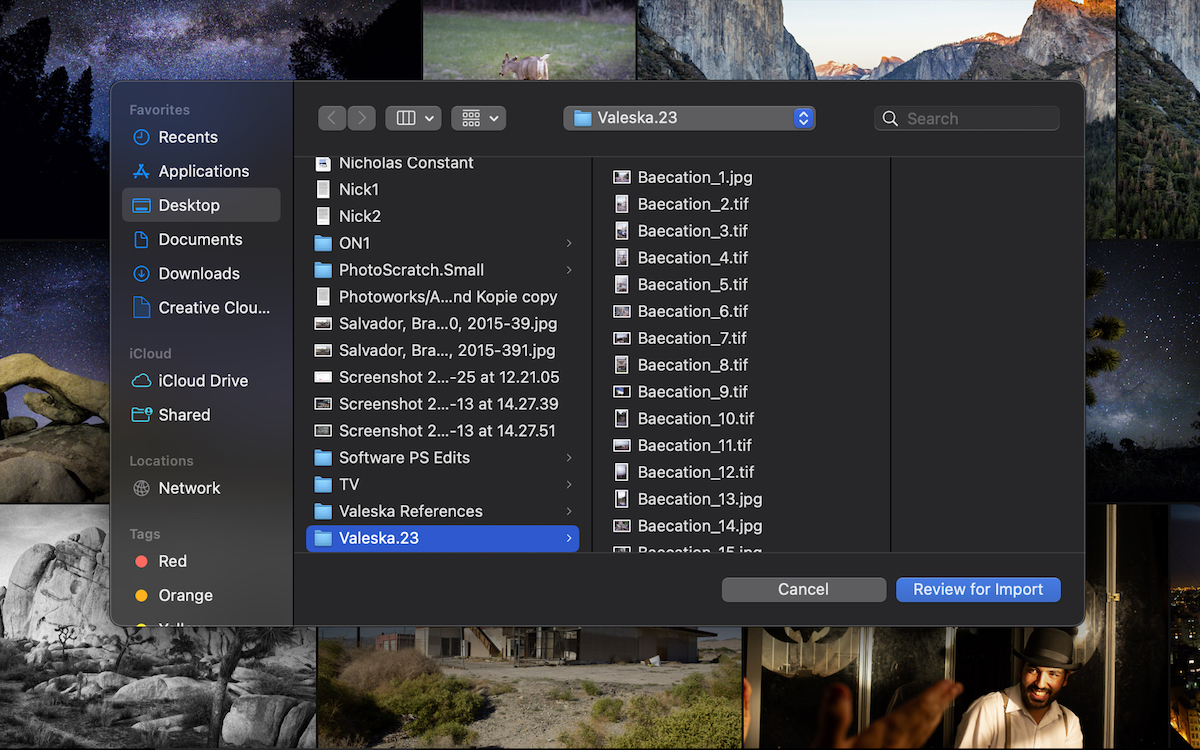The image size is (1200, 750).
Task: Click the Cancel button
Action: (x=803, y=589)
